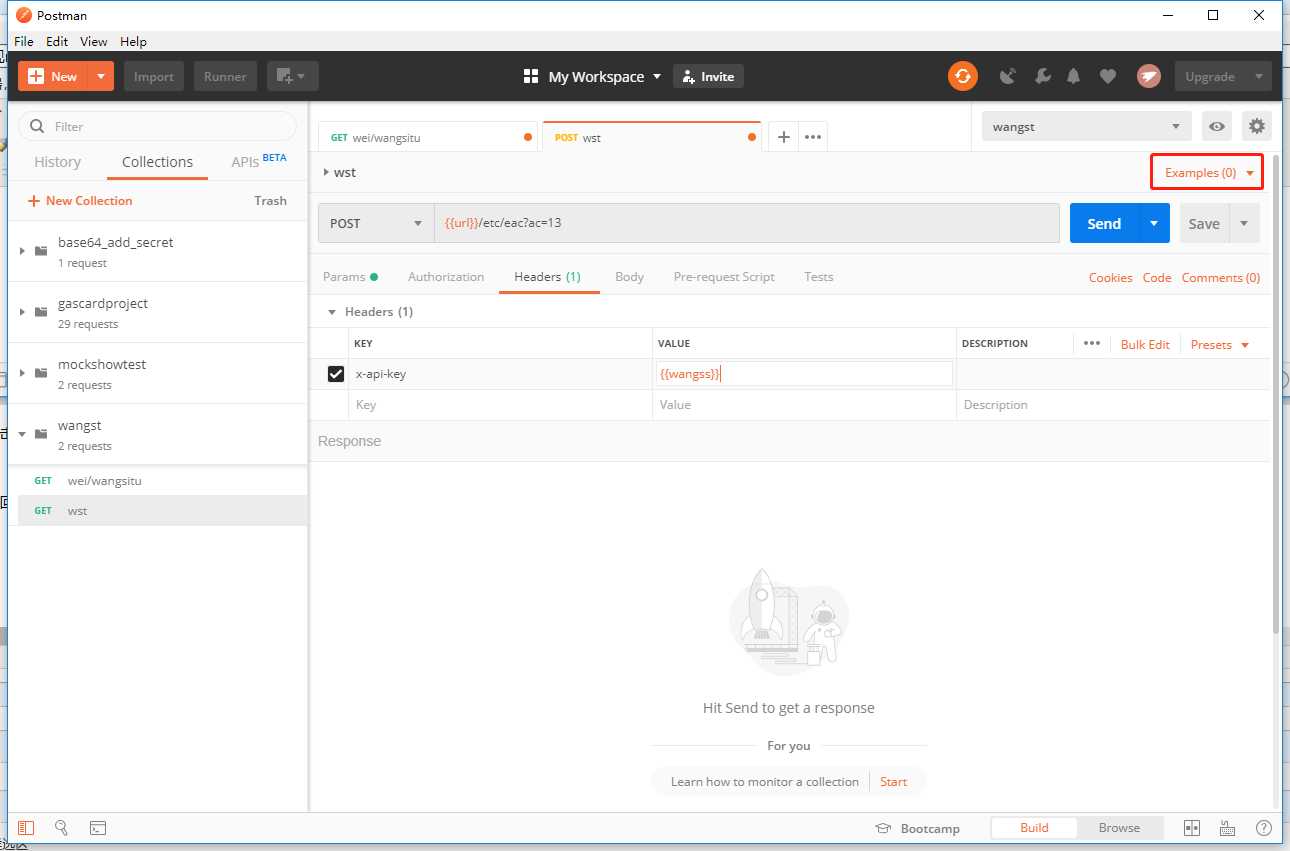1290x851 pixels.
Task: Click New Collection link
Action: click(80, 200)
